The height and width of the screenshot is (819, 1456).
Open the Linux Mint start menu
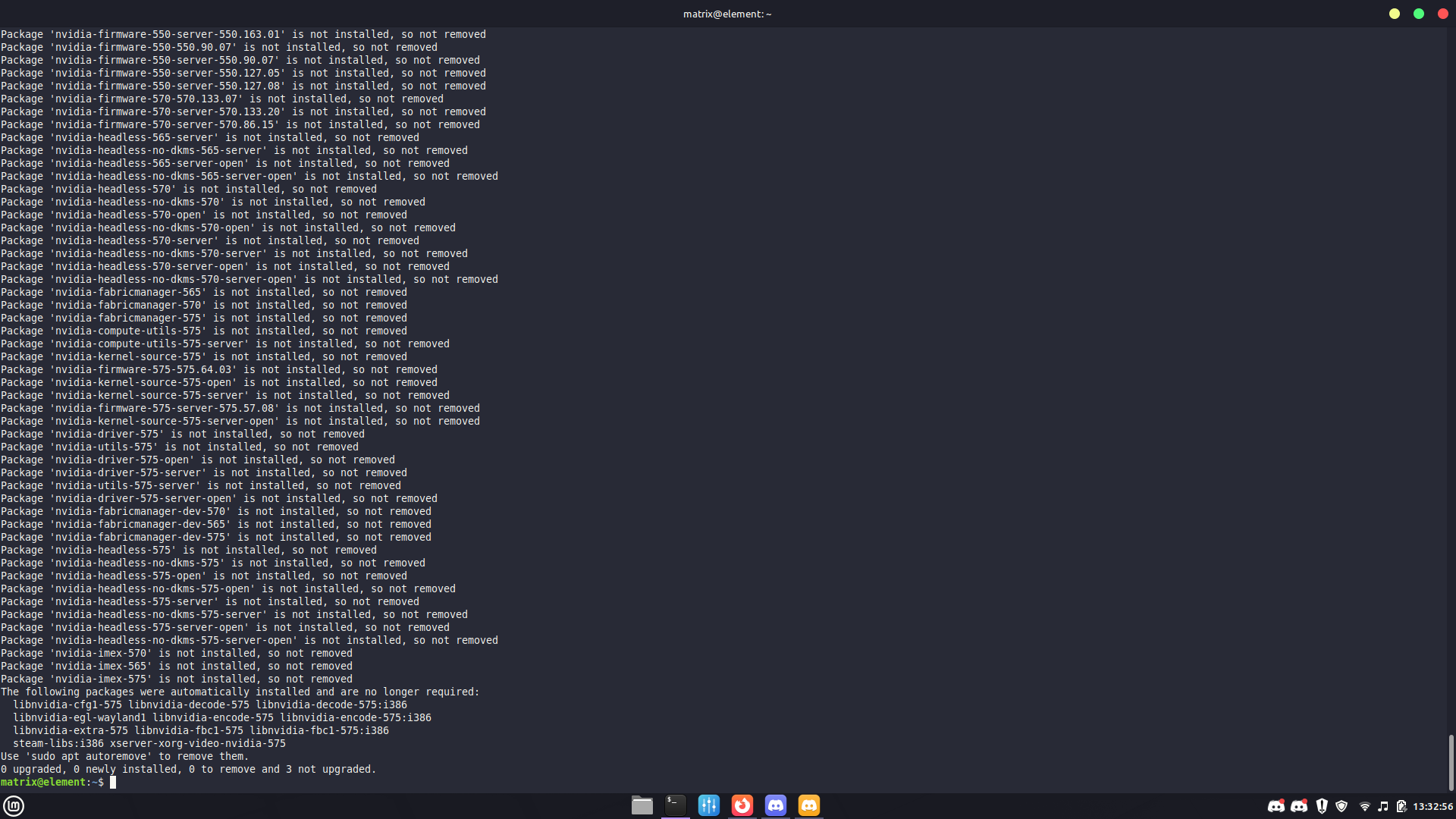(x=14, y=805)
